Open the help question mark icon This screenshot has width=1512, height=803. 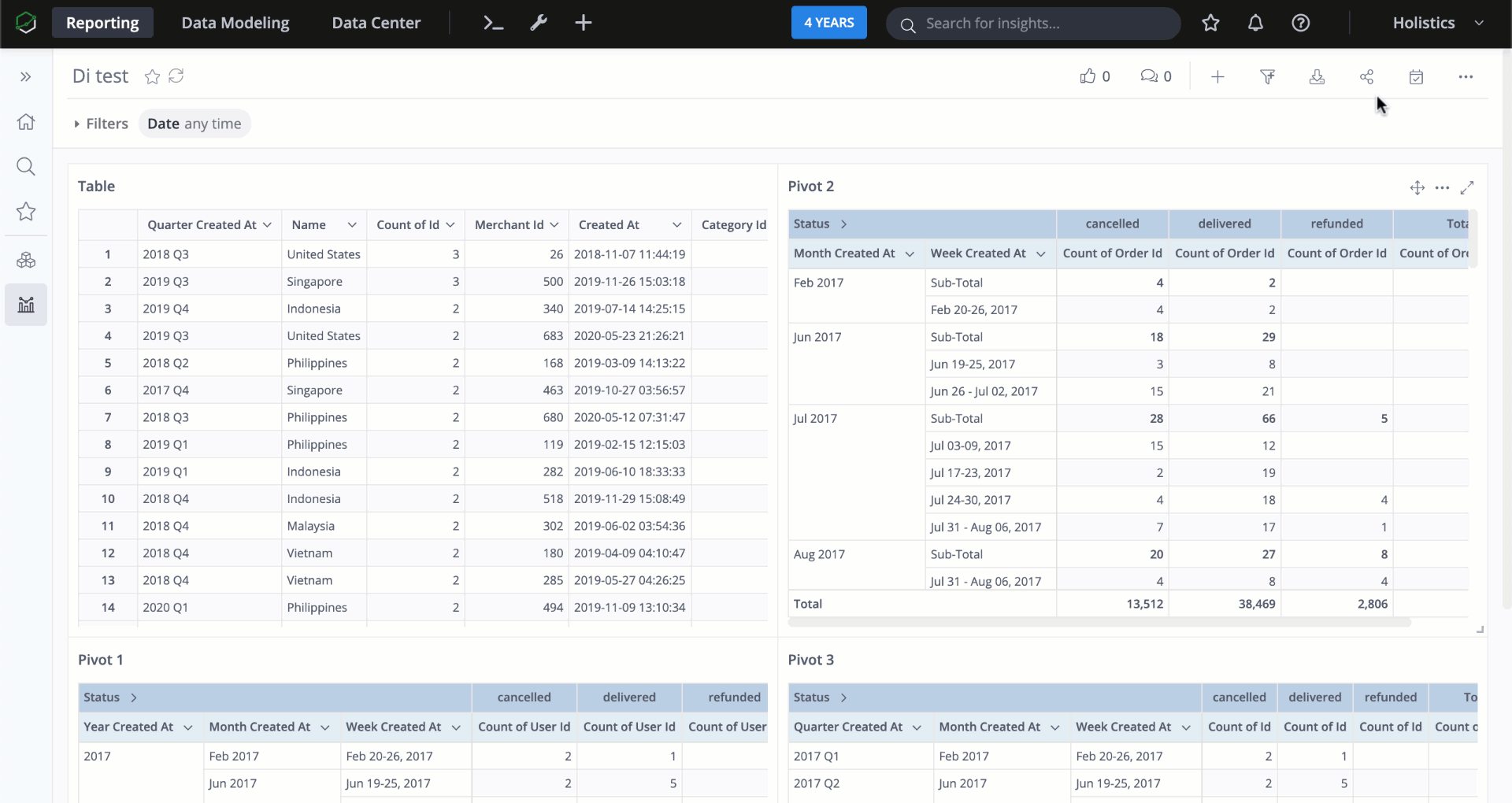1301,23
